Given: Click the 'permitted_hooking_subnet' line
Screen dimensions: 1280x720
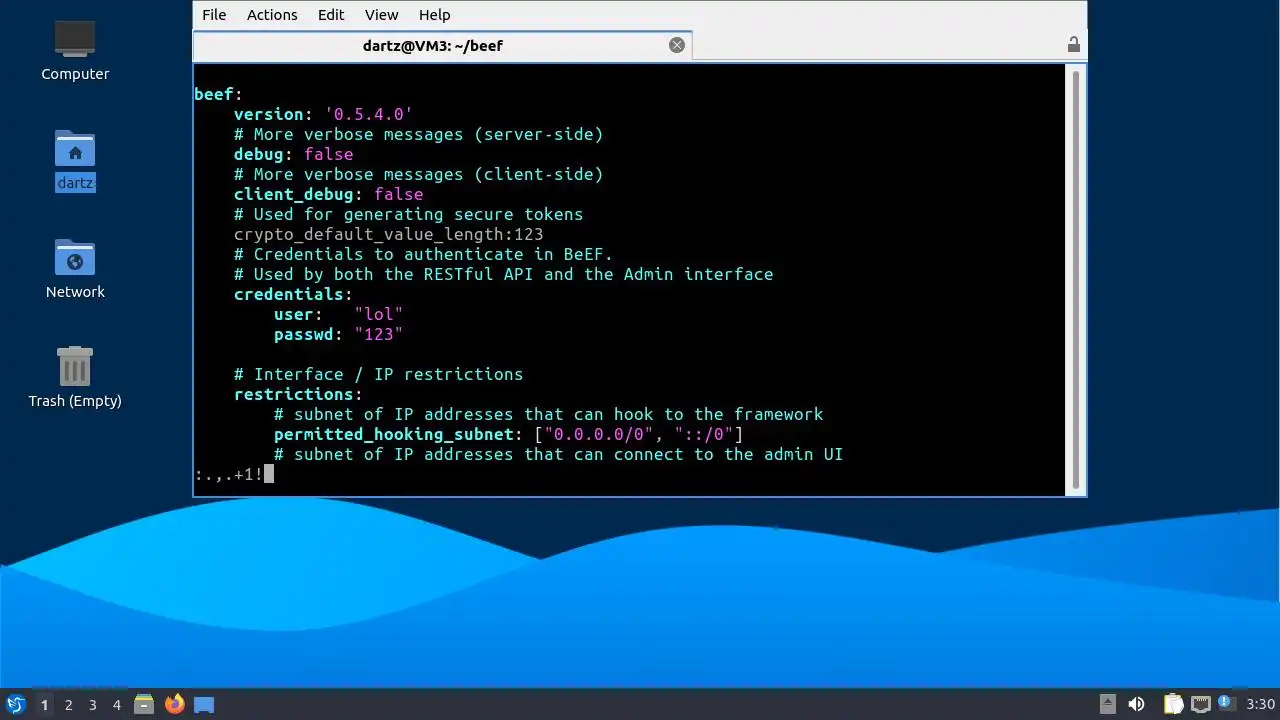Looking at the screenshot, I should [508, 434].
